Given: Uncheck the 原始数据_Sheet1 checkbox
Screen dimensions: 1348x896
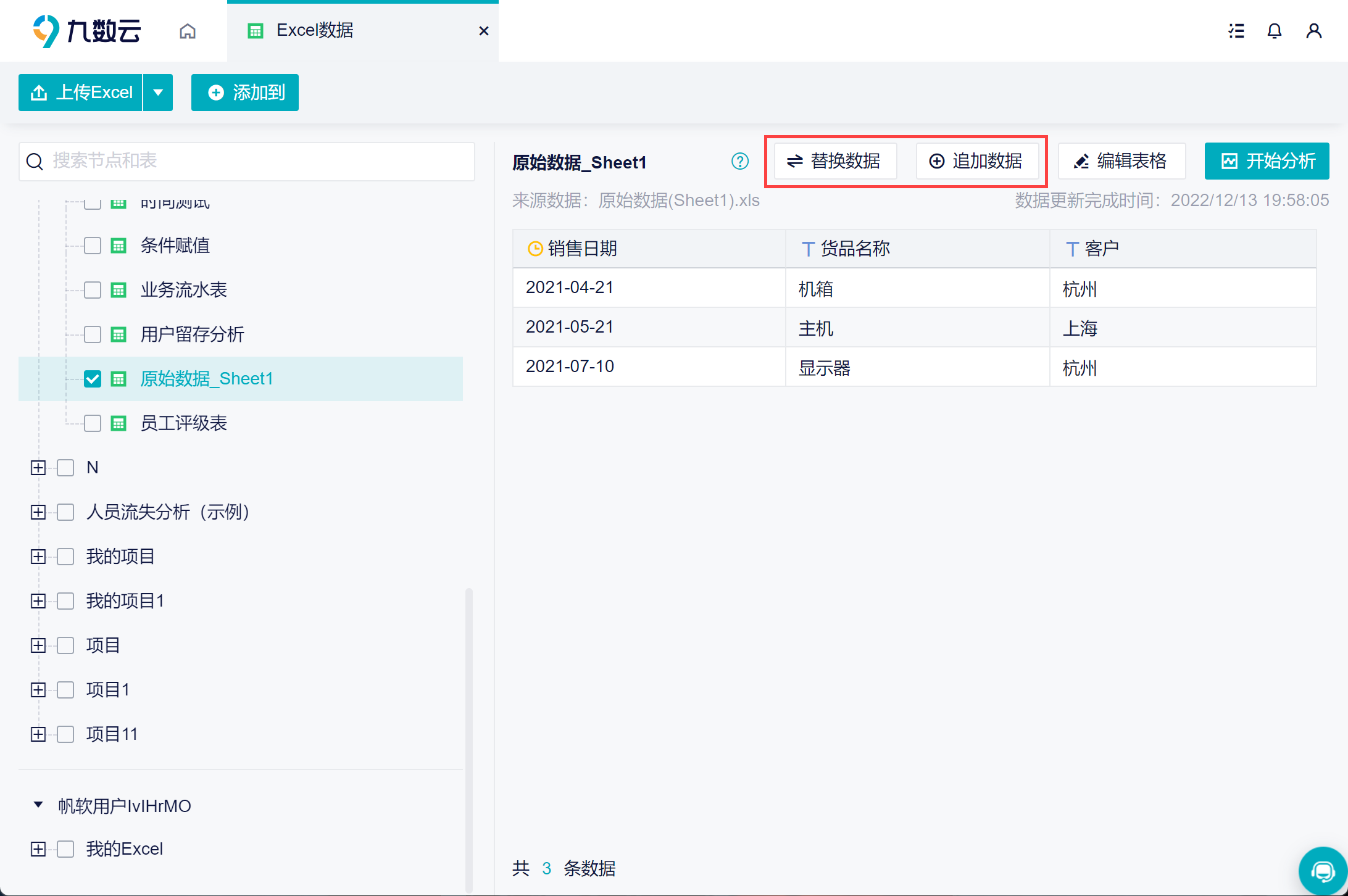Looking at the screenshot, I should click(x=93, y=379).
